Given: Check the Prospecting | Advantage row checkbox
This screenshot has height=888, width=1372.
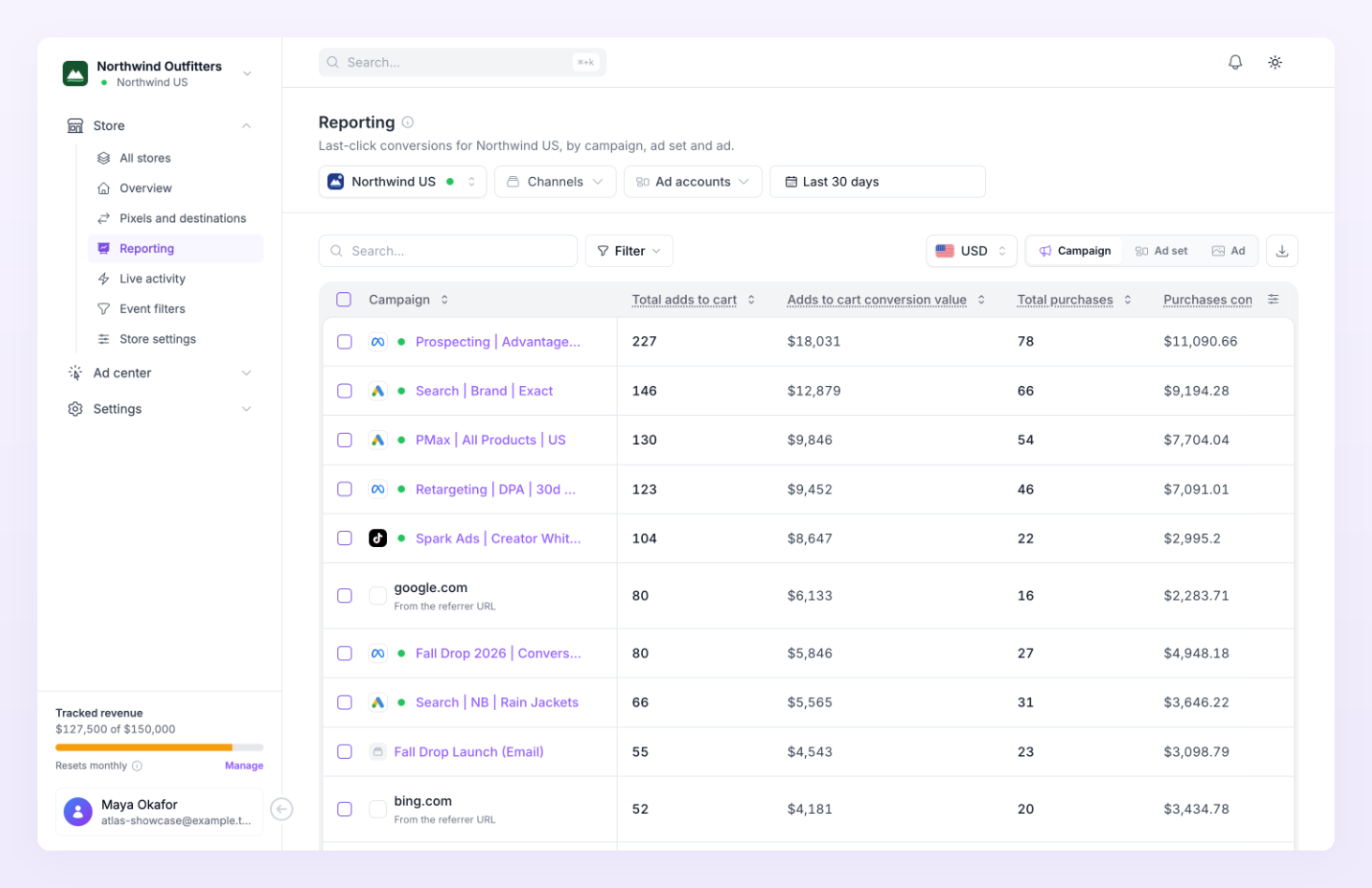Looking at the screenshot, I should [x=345, y=342].
